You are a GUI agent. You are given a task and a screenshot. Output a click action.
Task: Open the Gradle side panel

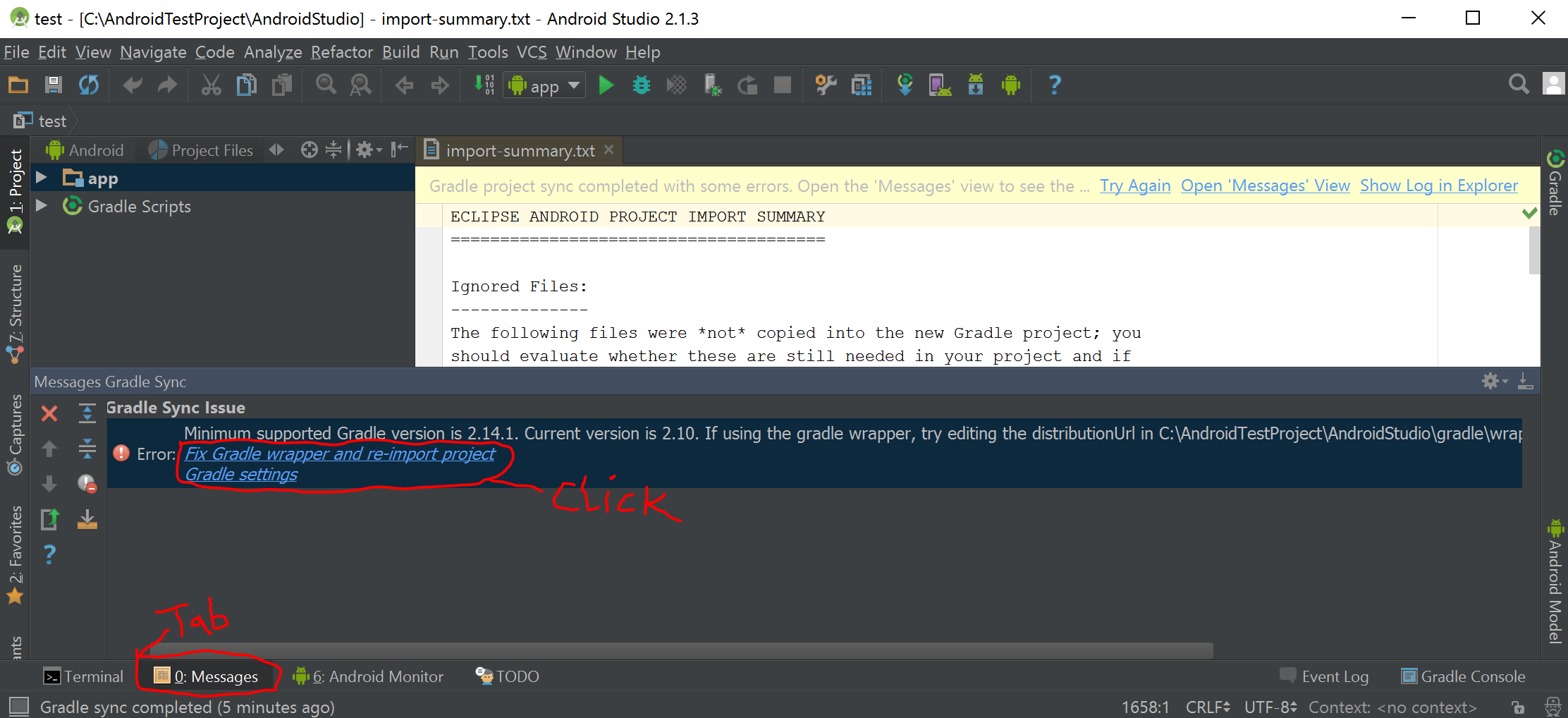(1555, 183)
